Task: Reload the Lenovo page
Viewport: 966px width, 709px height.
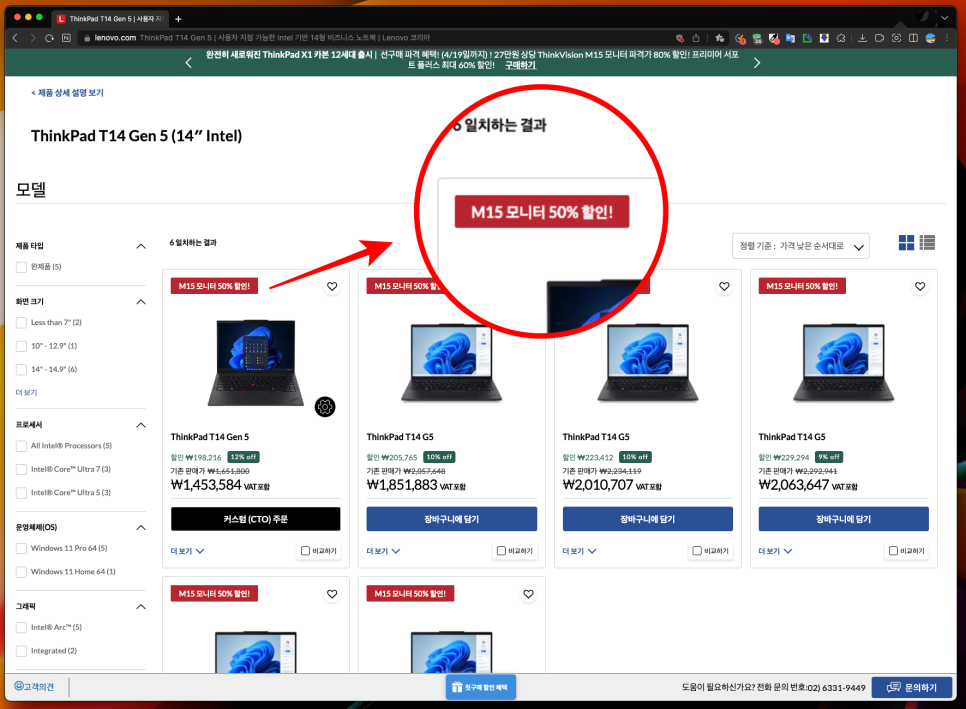Action: (49, 38)
